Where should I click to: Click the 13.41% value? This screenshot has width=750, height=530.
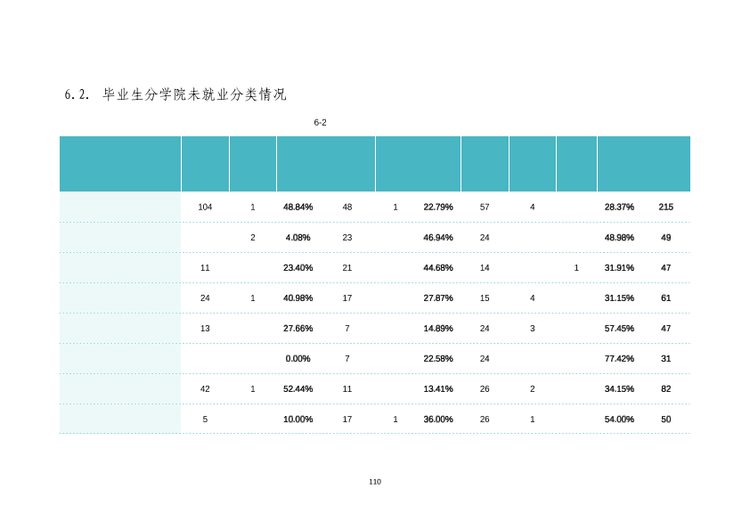coord(438,389)
